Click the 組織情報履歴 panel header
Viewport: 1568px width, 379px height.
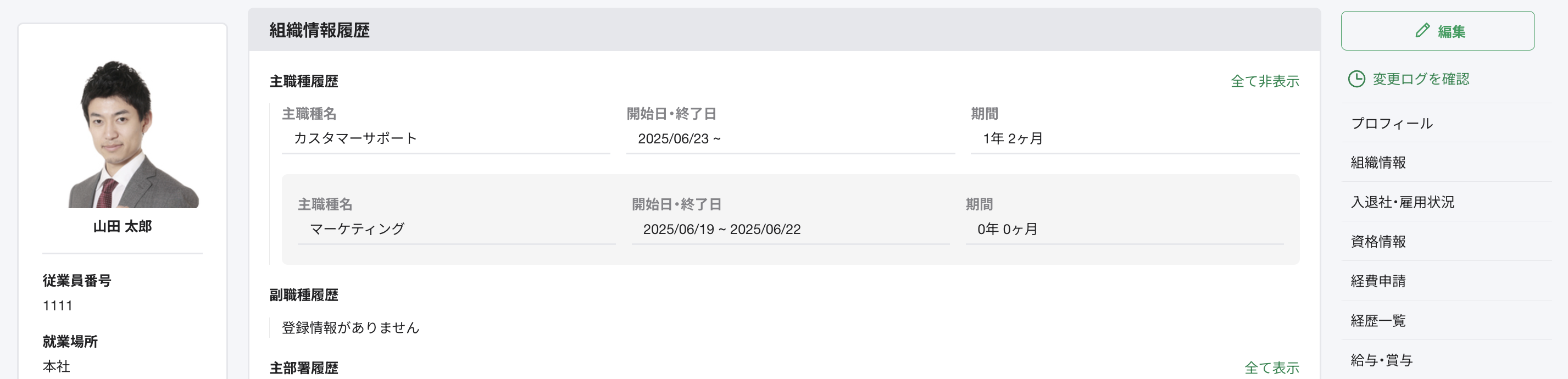(784, 30)
